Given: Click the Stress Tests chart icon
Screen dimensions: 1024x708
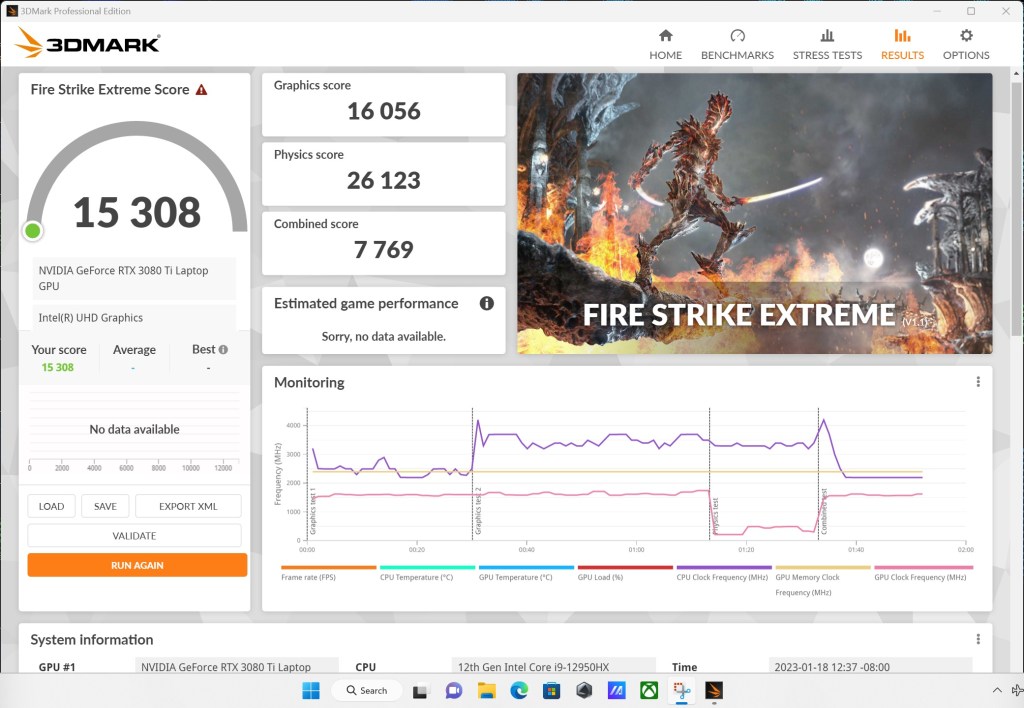Looking at the screenshot, I should 827,41.
